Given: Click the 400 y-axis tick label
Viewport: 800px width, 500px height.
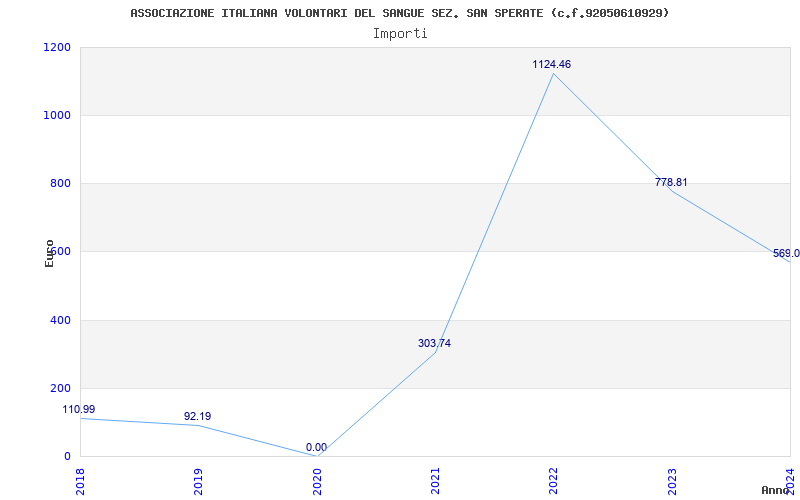Looking at the screenshot, I should [x=60, y=320].
